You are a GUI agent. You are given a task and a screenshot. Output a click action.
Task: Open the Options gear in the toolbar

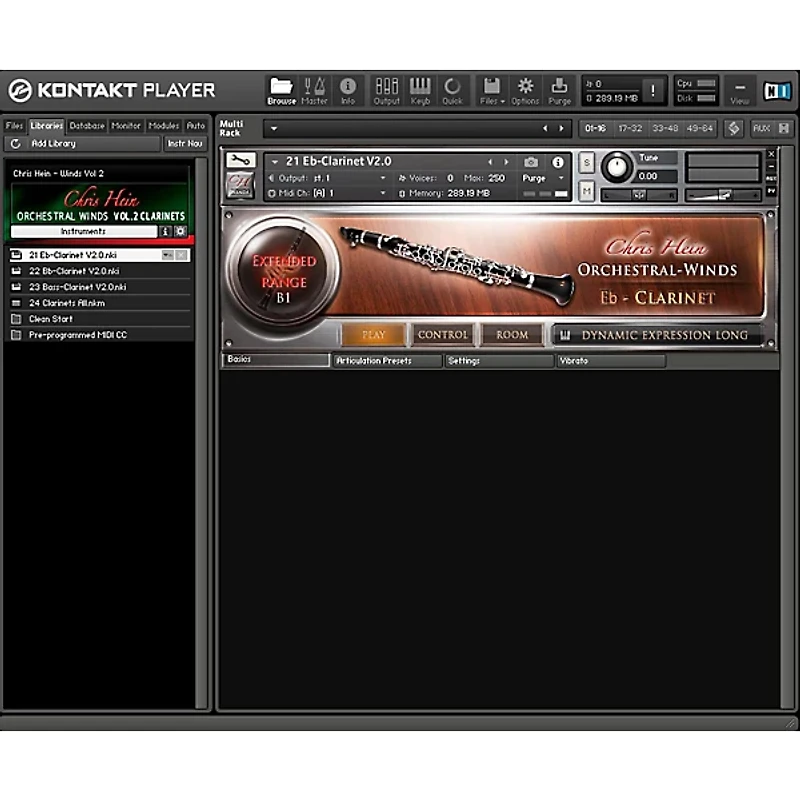coord(525,91)
